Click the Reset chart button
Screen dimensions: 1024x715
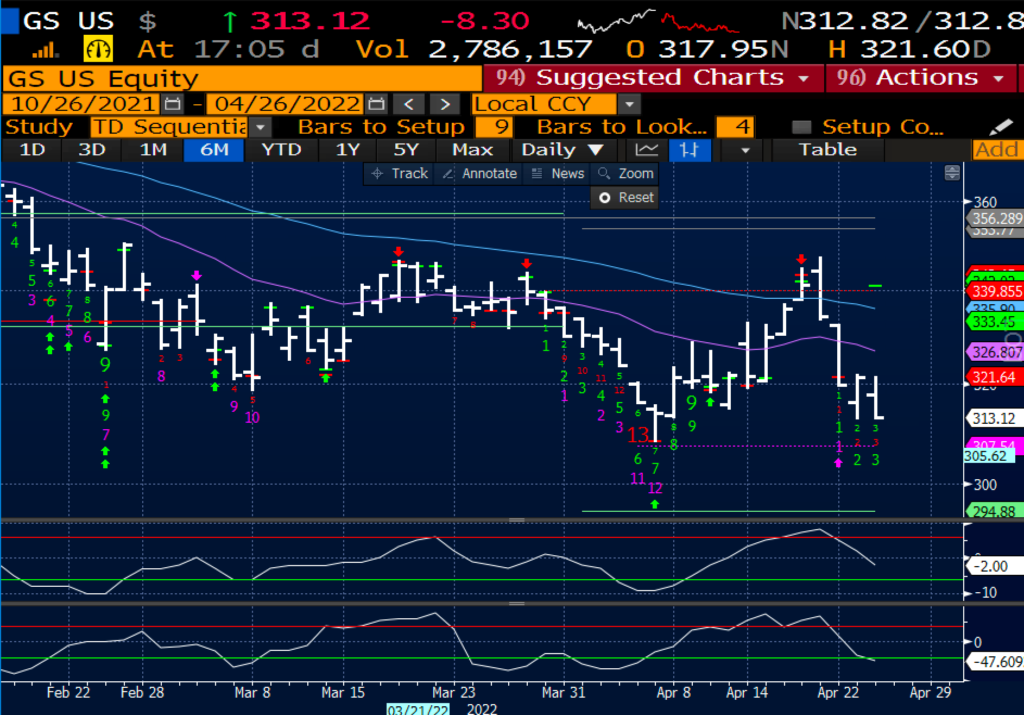pyautogui.click(x=626, y=197)
